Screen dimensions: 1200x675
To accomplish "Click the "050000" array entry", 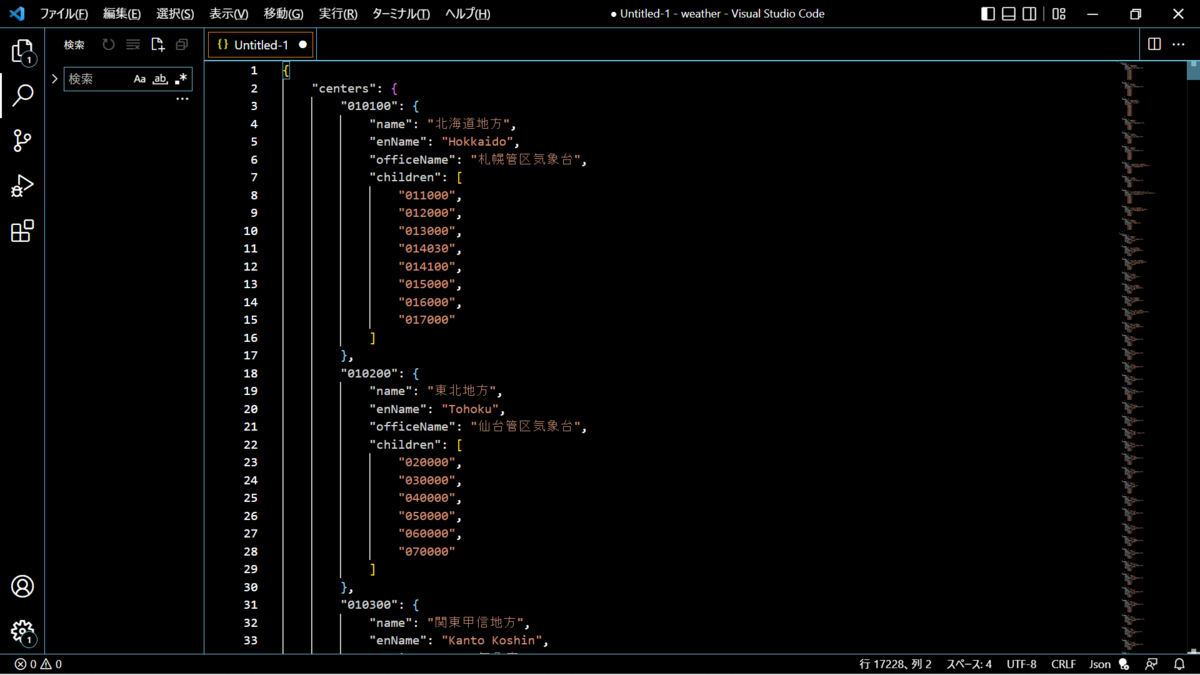I will 427,516.
